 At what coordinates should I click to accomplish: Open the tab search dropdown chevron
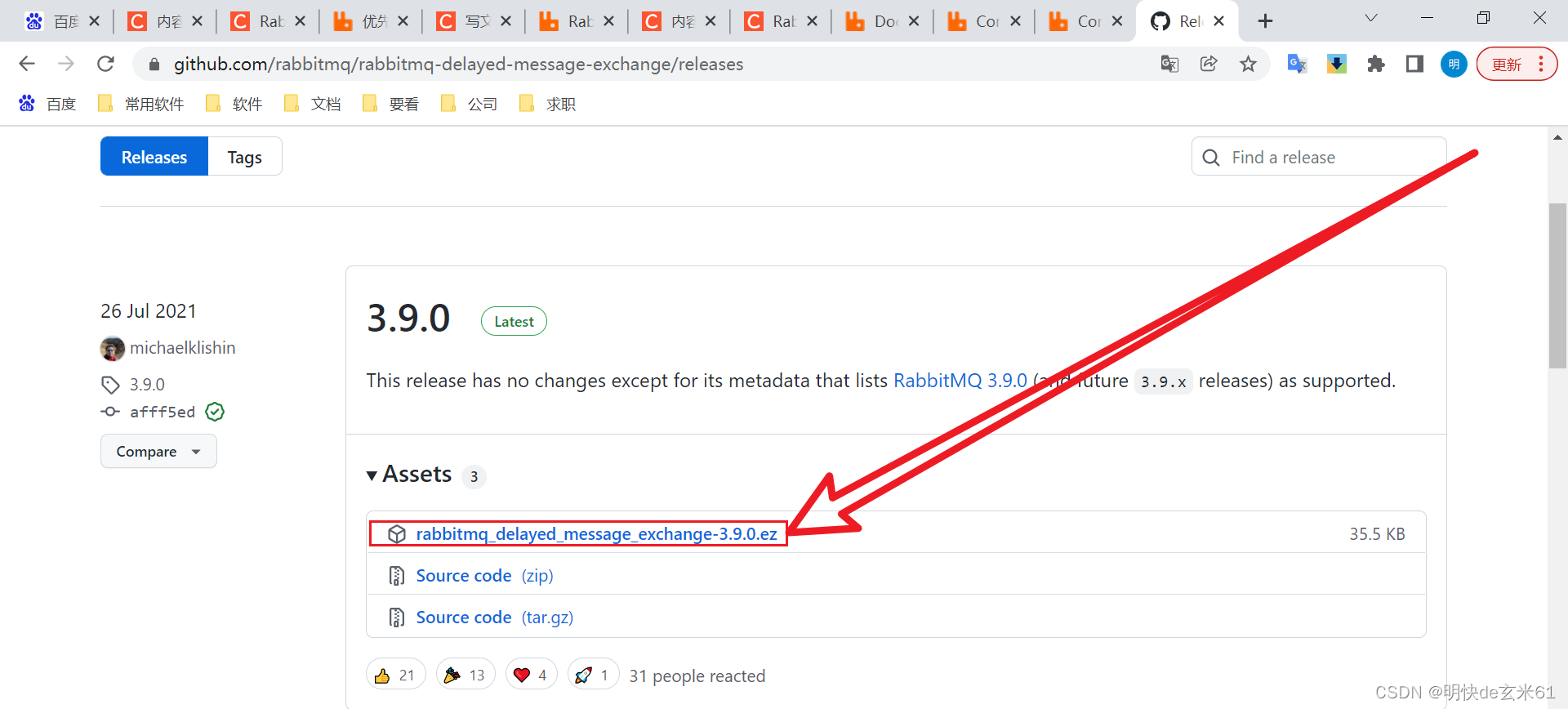(1371, 18)
